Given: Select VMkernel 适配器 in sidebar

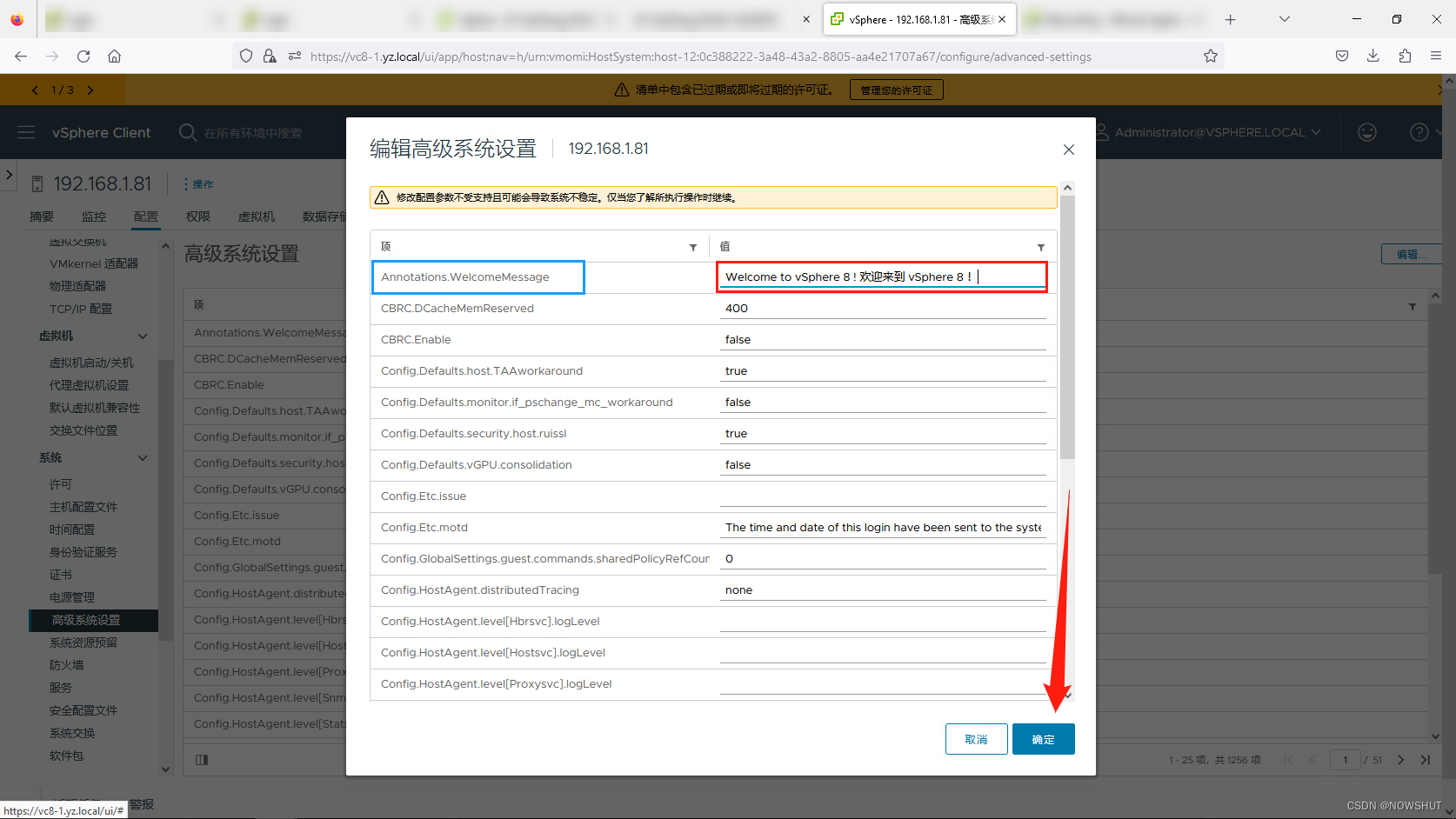Looking at the screenshot, I should tap(94, 263).
